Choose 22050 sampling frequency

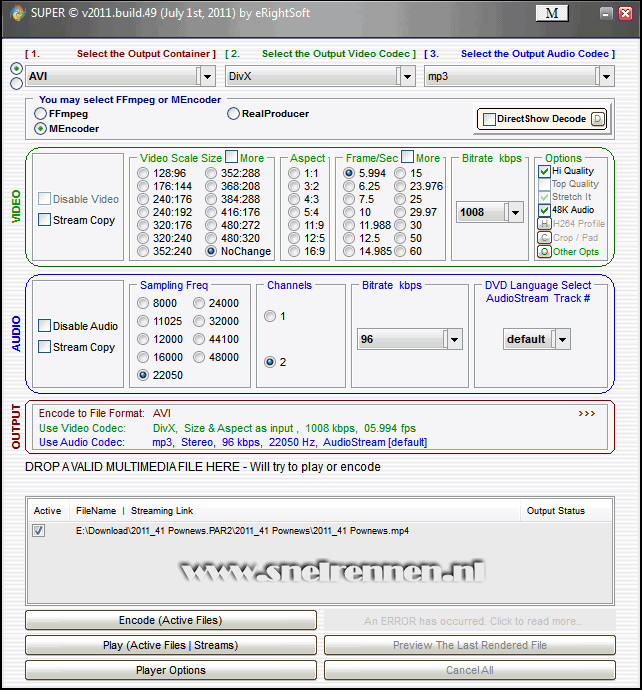[x=143, y=375]
